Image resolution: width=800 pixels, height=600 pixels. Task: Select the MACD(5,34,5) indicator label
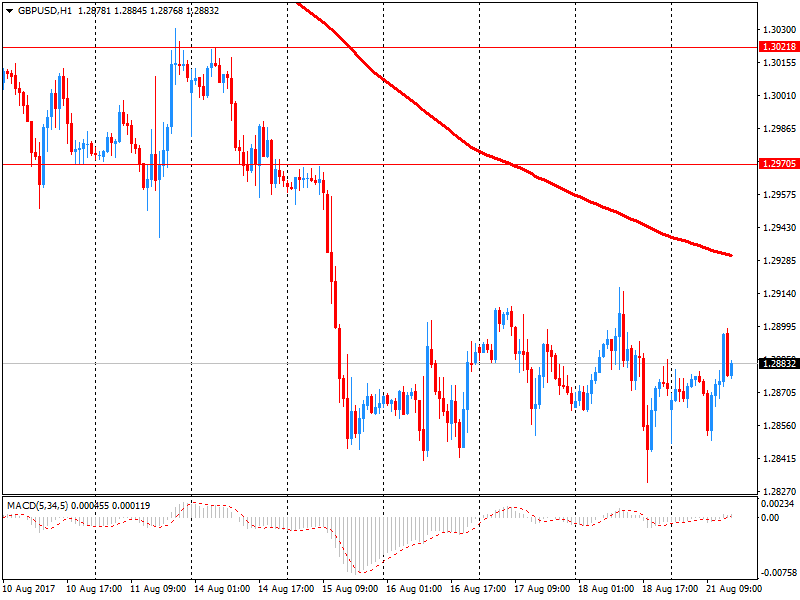[37, 506]
